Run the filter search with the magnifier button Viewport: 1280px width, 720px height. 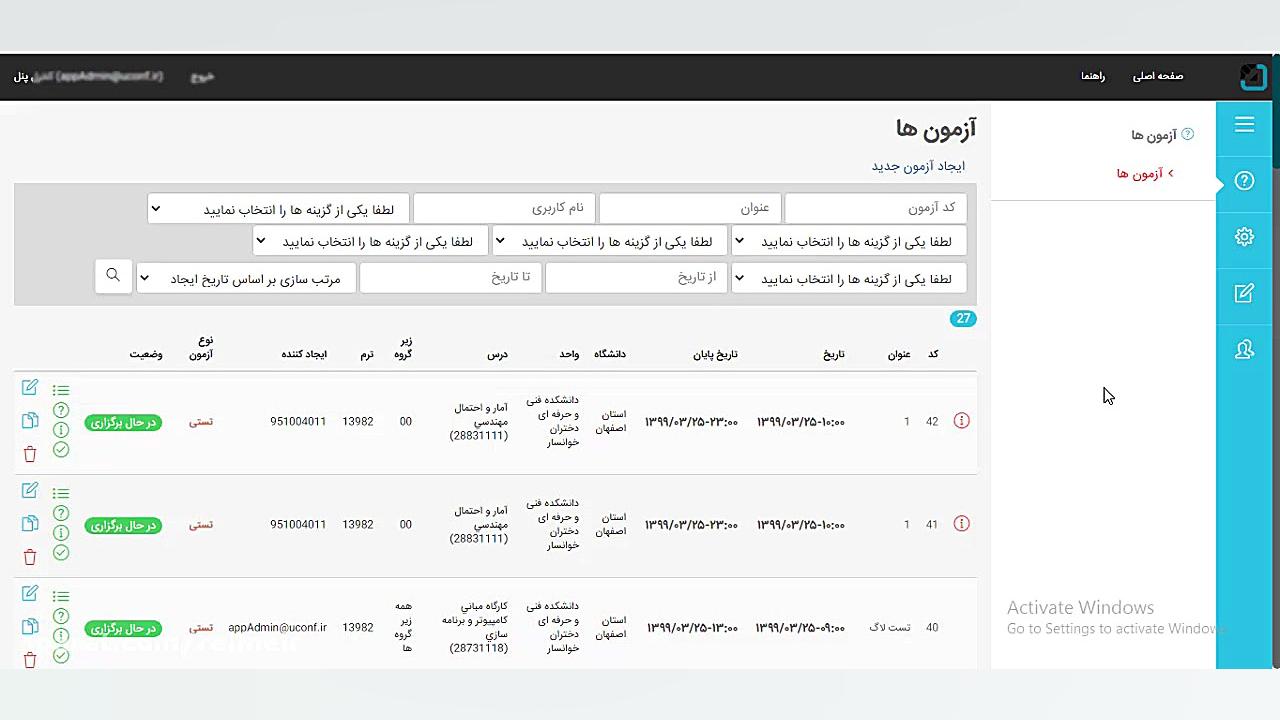coord(113,276)
